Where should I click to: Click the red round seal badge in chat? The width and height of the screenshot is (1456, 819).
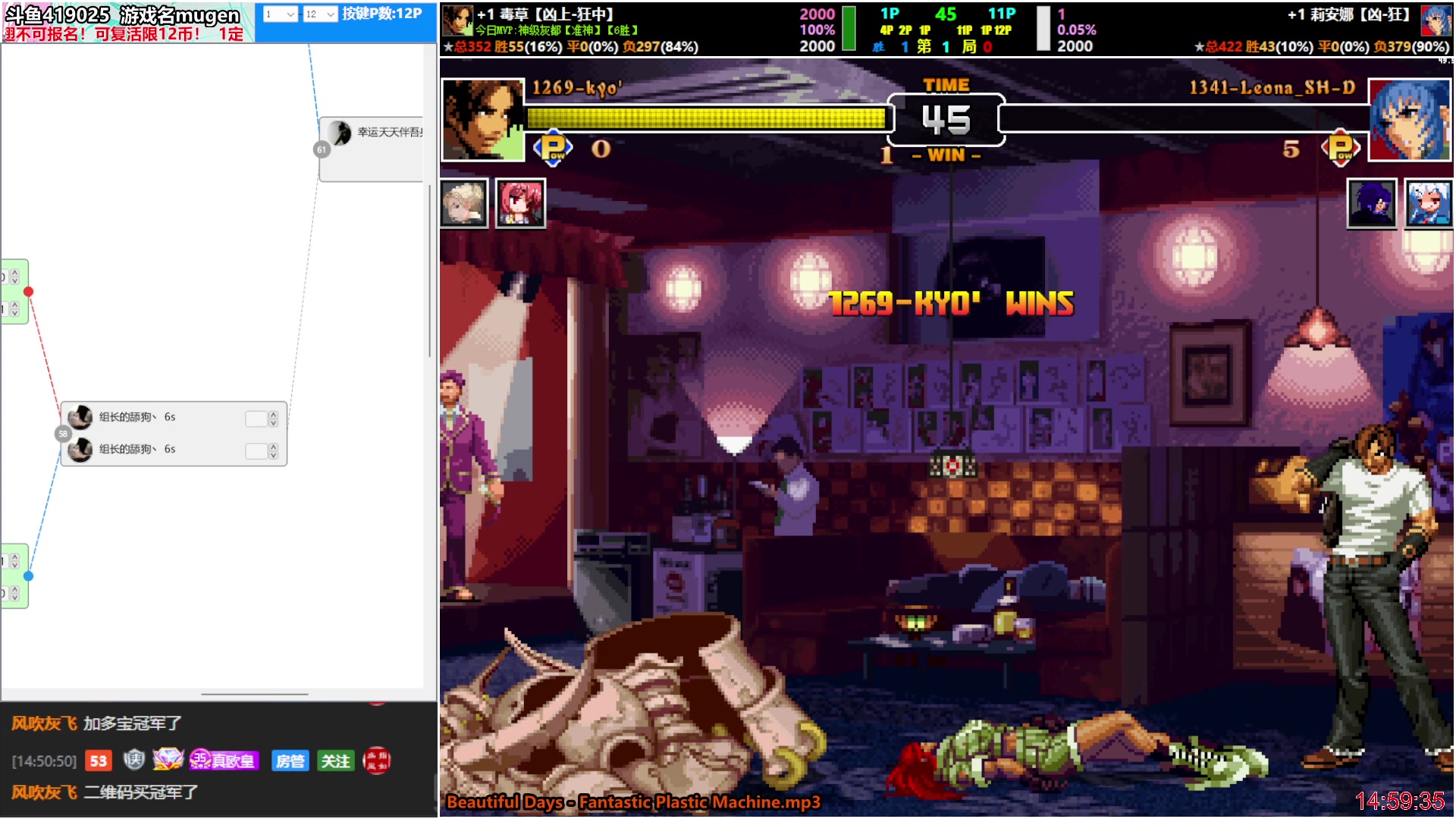click(x=377, y=760)
